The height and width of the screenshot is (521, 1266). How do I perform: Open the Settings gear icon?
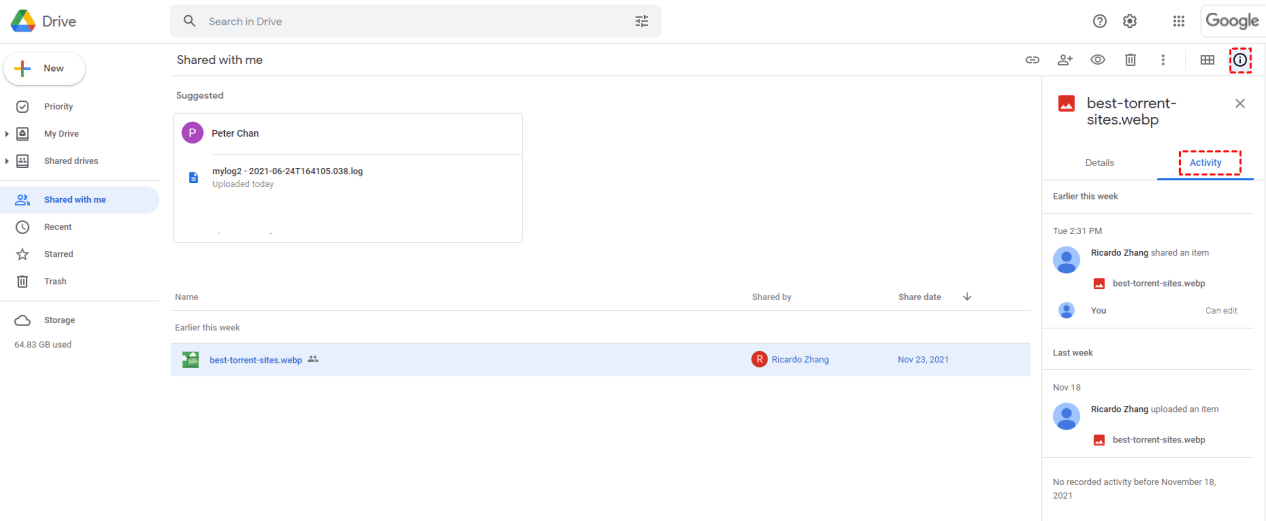coord(1130,21)
